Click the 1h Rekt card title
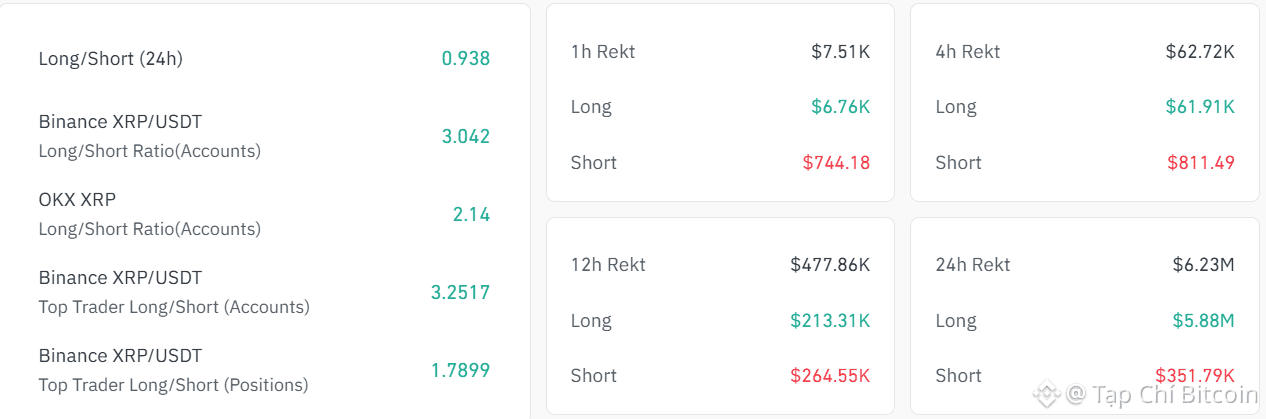 pos(603,52)
